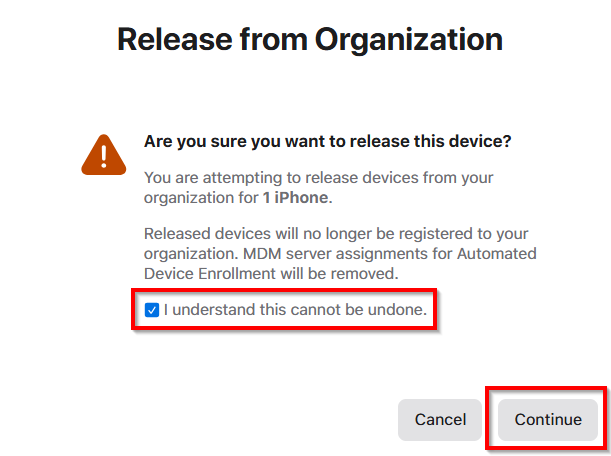Confirm release with the Continue button
The image size is (611, 456).
[548, 420]
